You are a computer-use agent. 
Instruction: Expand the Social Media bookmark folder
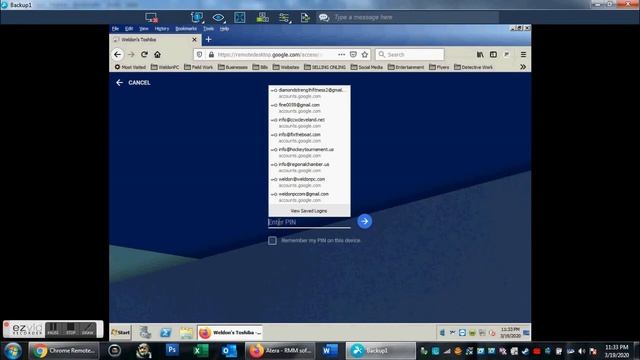click(367, 67)
